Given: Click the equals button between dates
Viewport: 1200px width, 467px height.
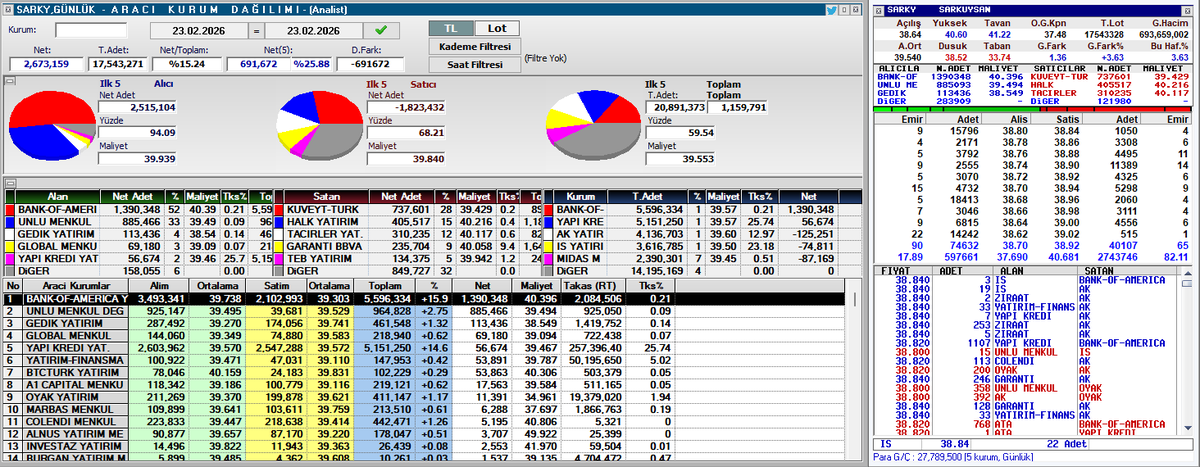Looking at the screenshot, I should pyautogui.click(x=256, y=30).
